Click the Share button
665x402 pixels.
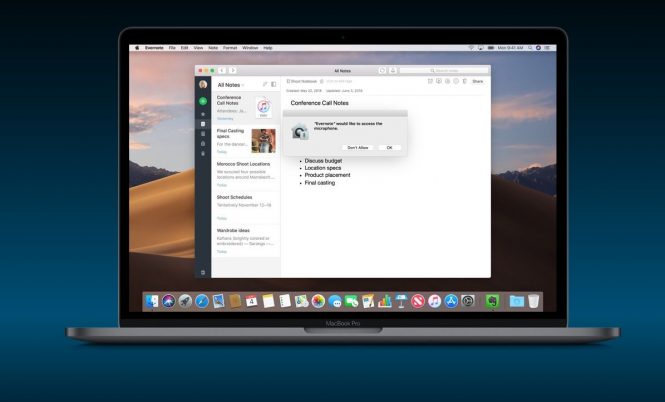click(x=477, y=81)
